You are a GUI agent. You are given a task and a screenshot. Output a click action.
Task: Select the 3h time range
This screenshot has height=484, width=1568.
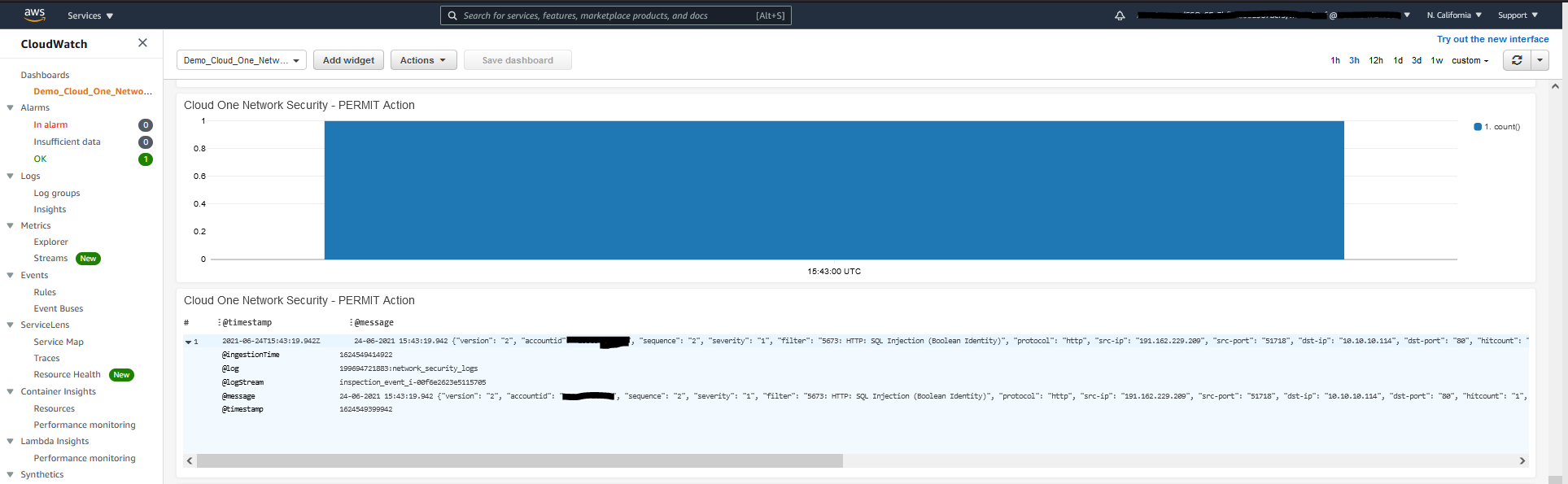point(1354,61)
